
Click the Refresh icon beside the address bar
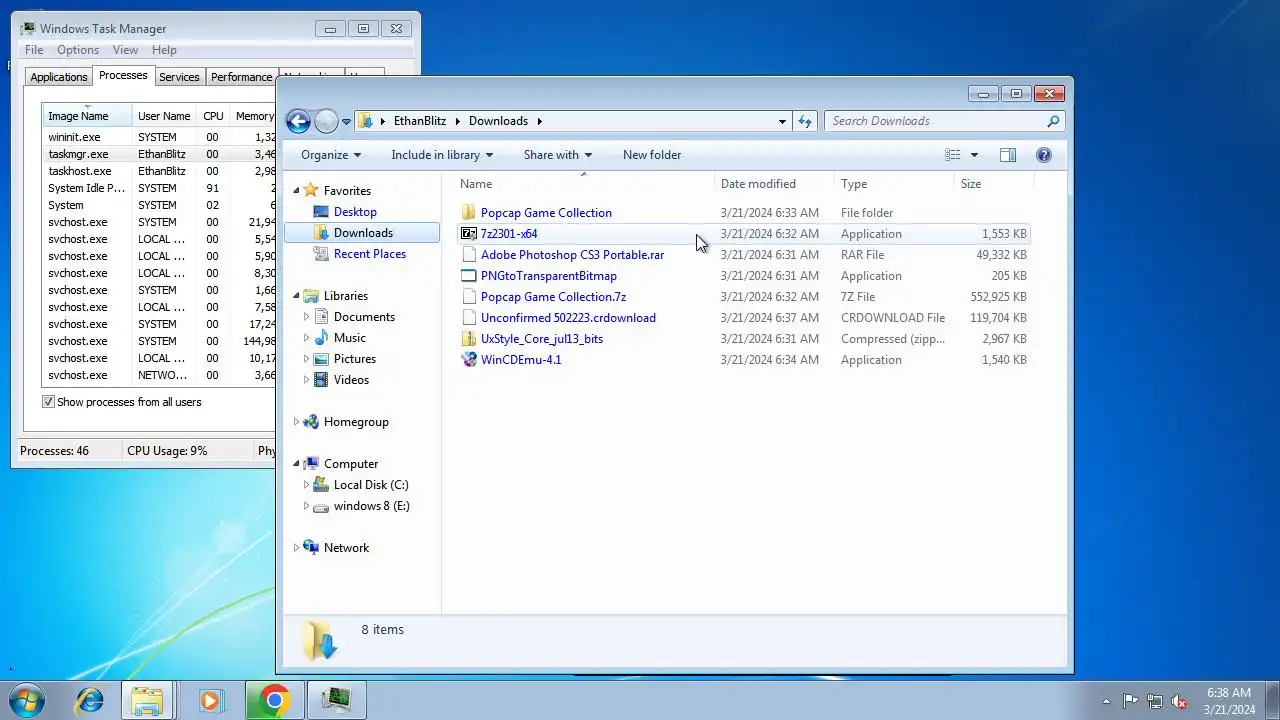click(805, 121)
